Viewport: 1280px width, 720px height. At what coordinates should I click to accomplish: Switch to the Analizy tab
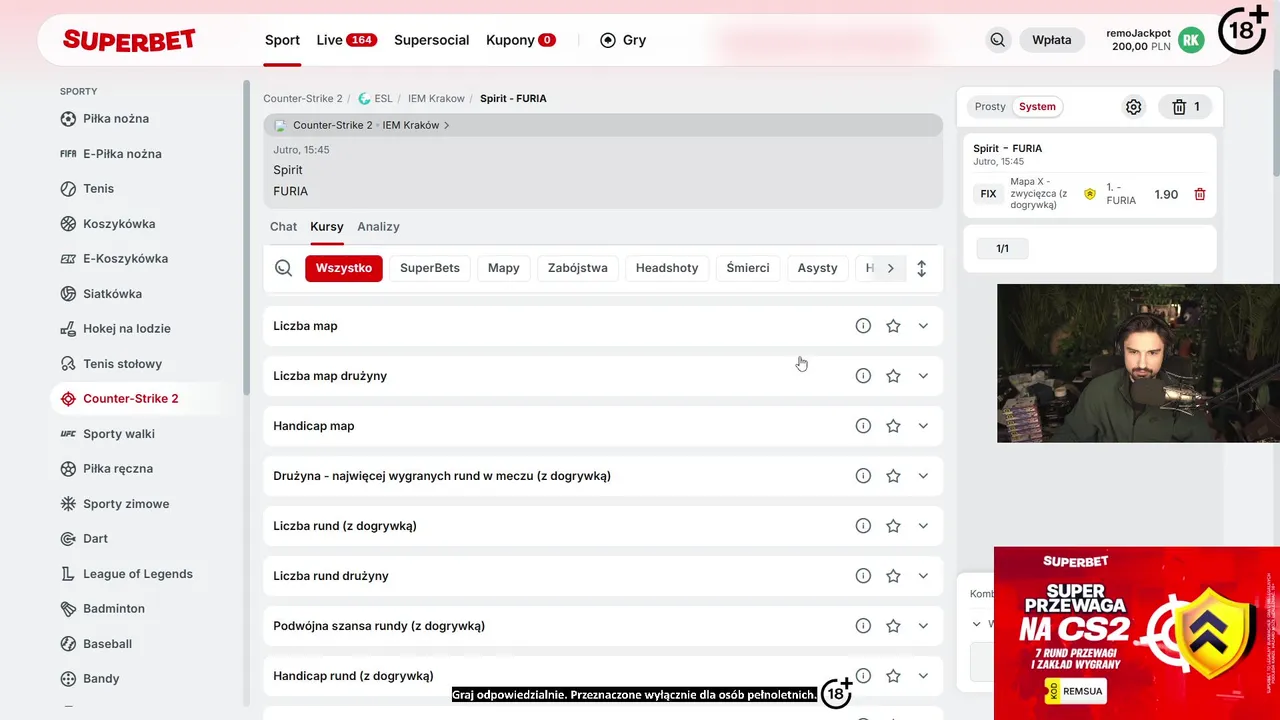pos(378,227)
